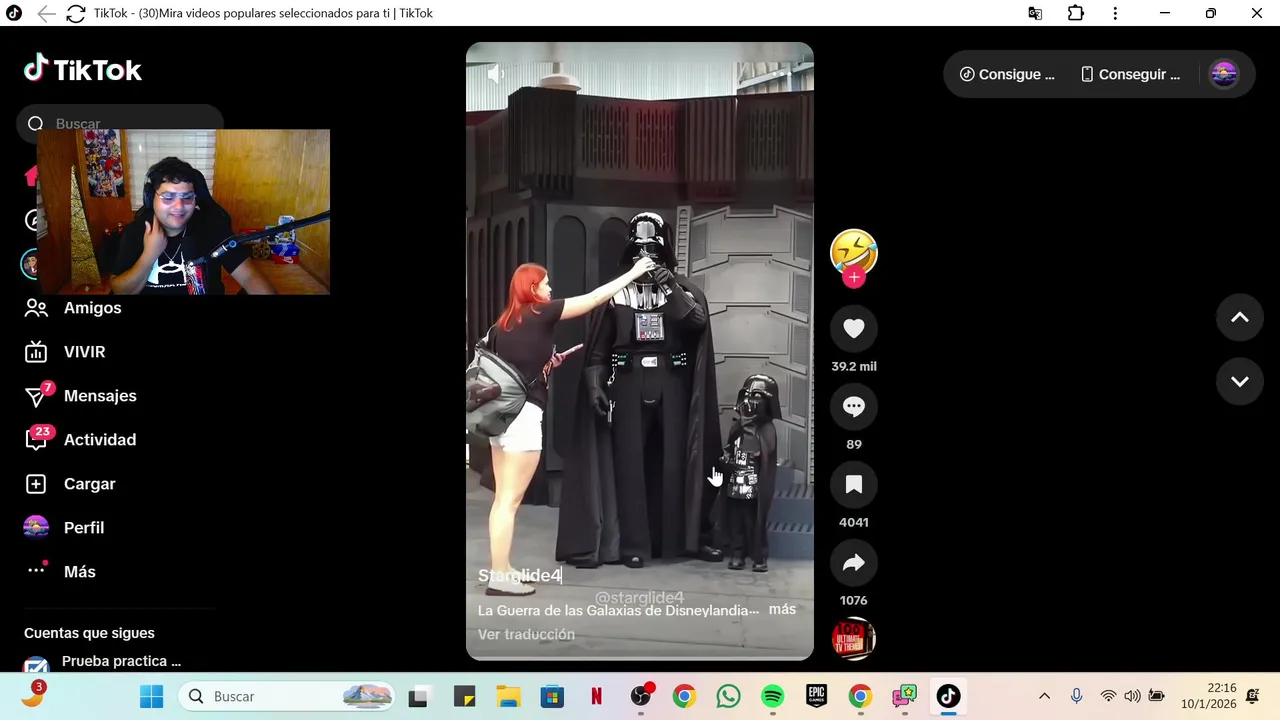Click the Cargar plus square icon

pos(36,484)
